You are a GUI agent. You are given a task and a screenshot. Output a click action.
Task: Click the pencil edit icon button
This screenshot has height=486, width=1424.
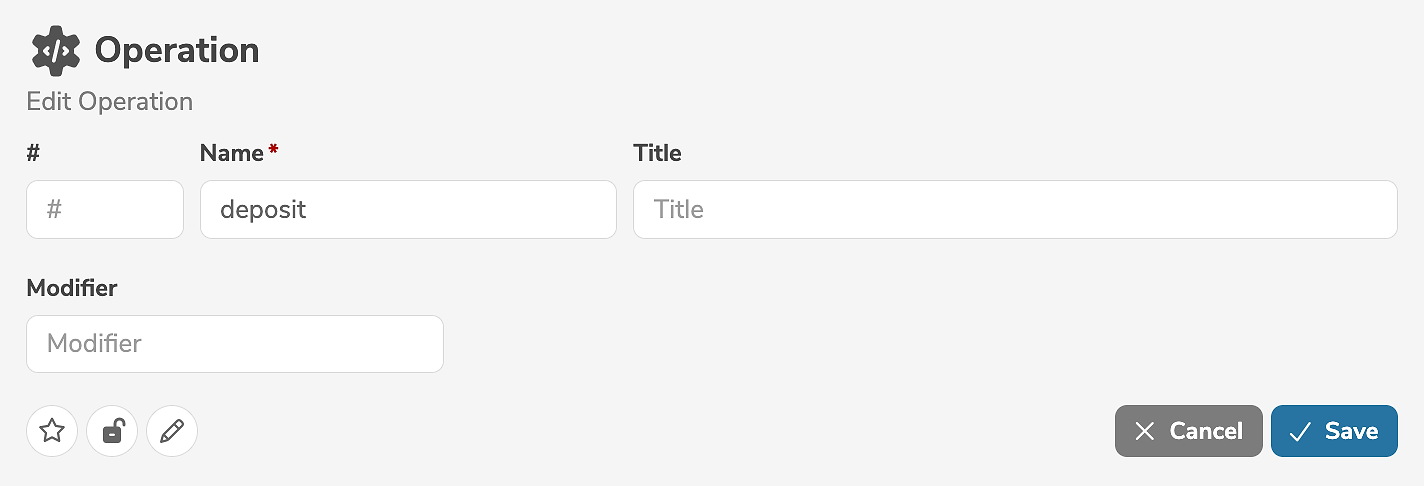[172, 431]
